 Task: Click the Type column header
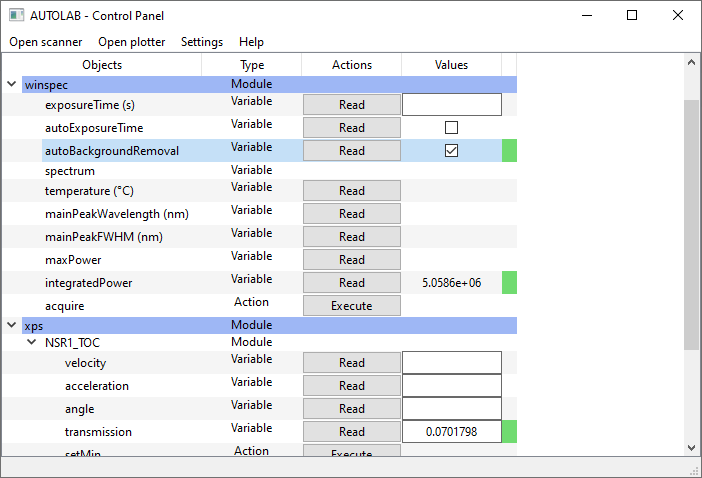click(x=252, y=65)
